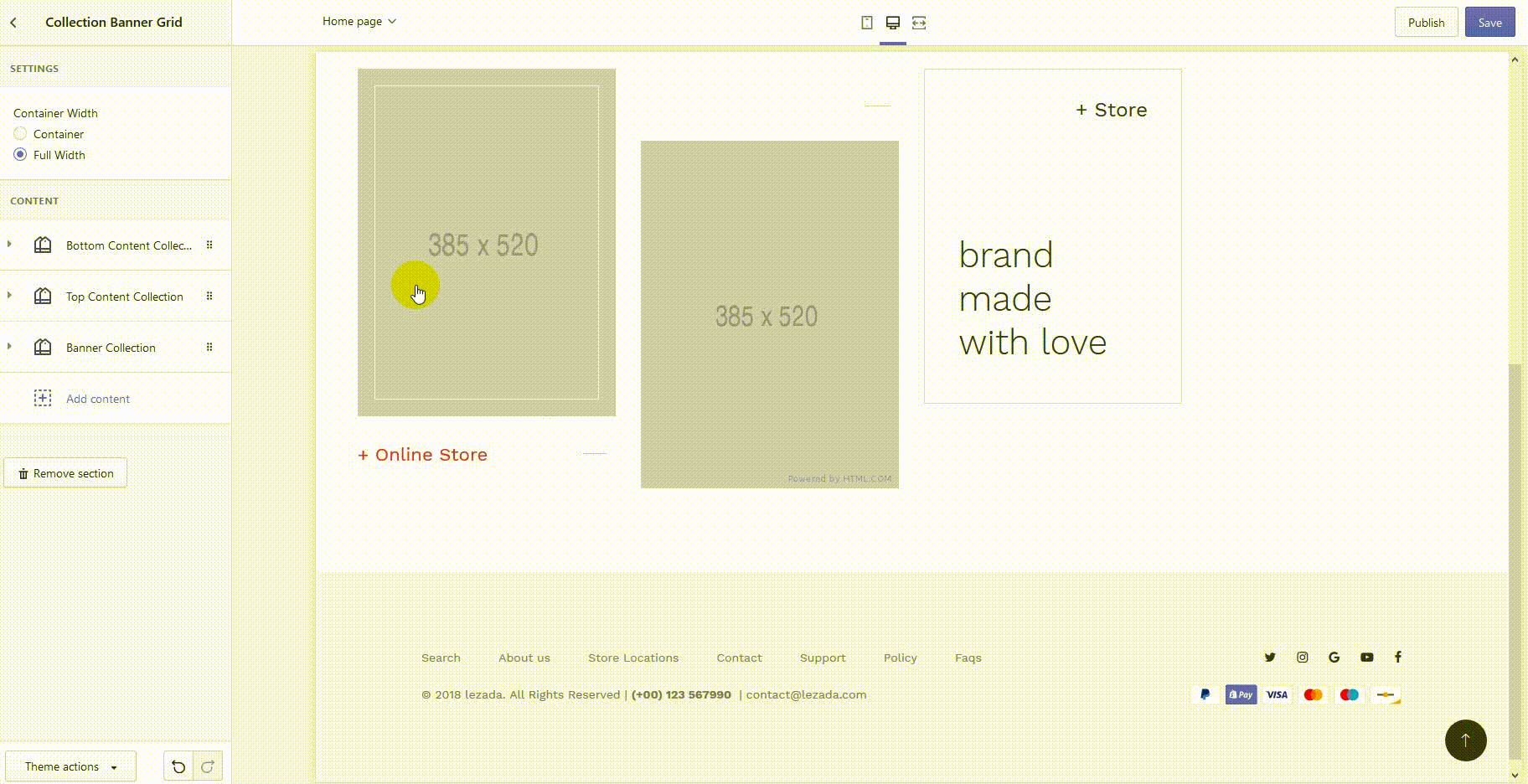
Task: Click the undo icon
Action: [178, 766]
